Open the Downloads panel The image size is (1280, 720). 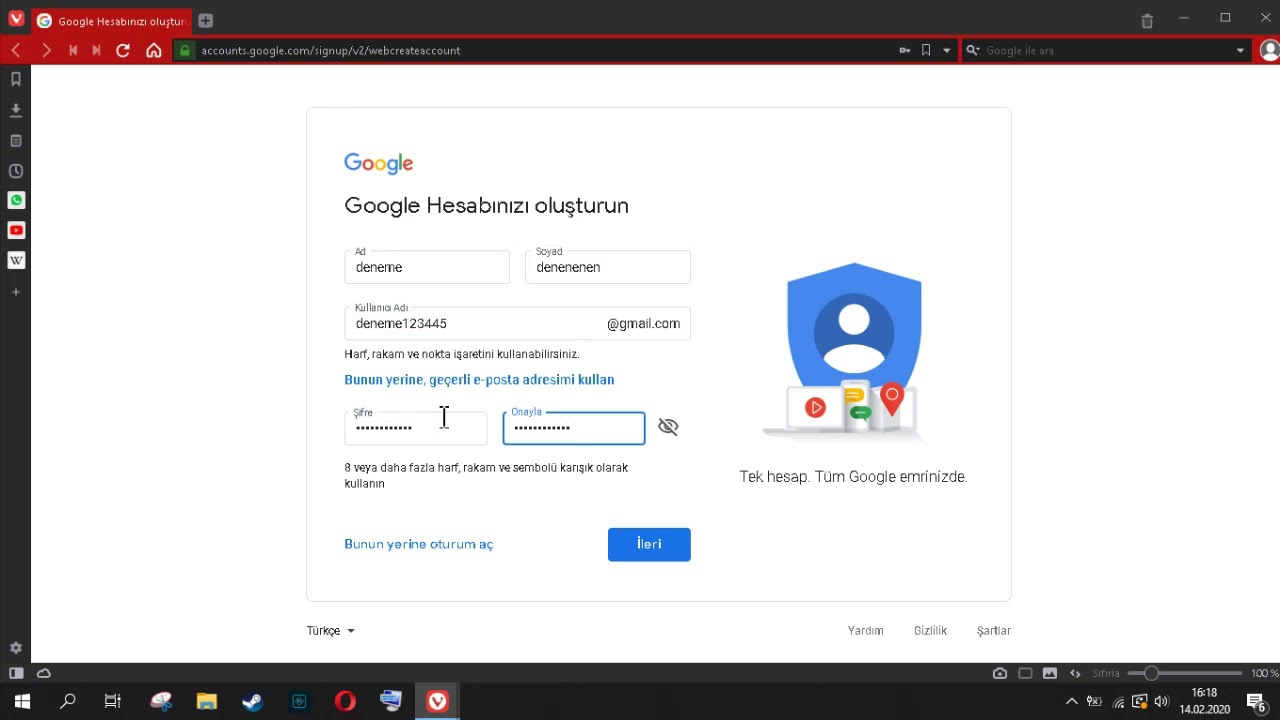(16, 110)
